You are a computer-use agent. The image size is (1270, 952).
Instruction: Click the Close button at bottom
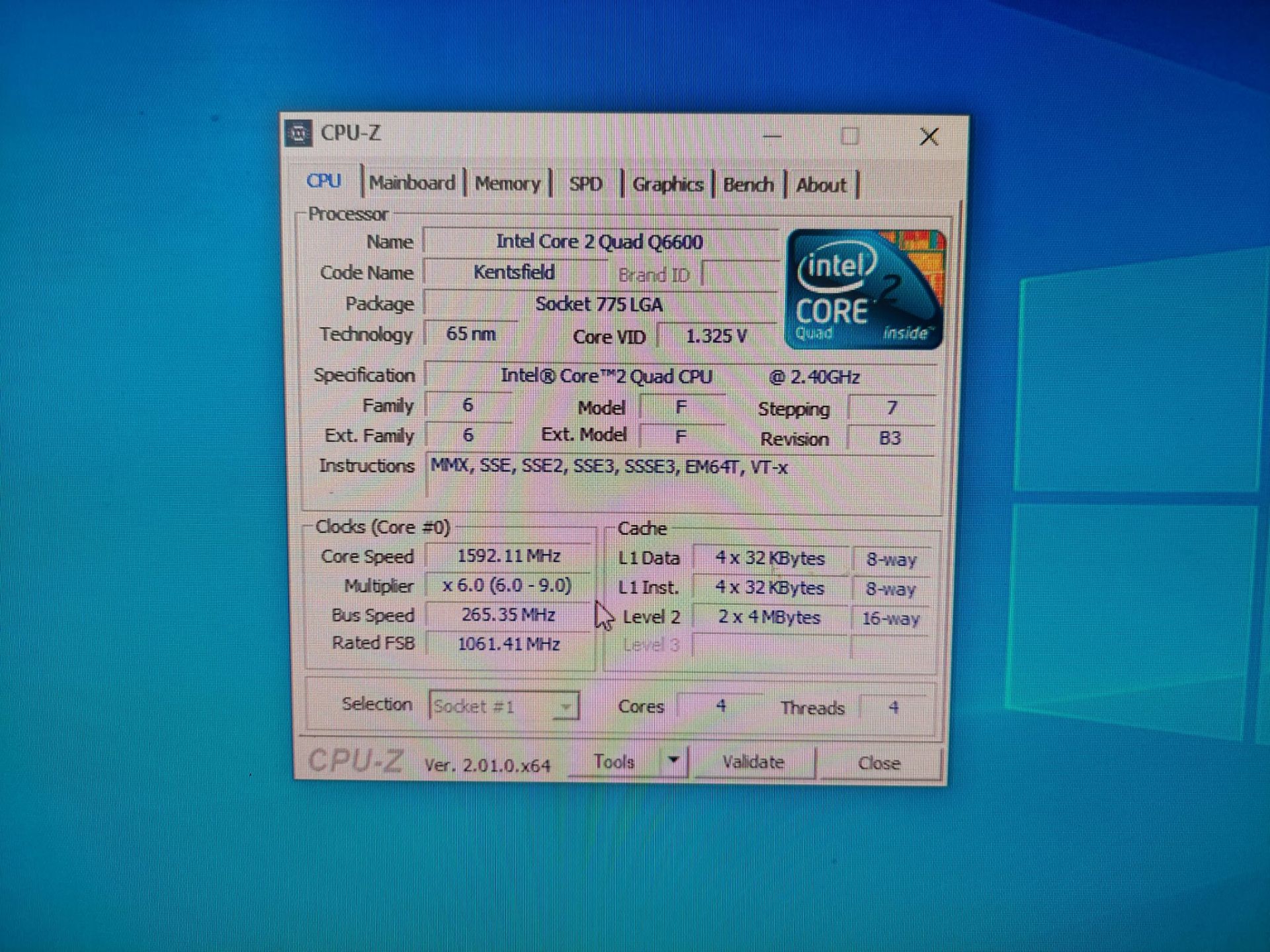tap(879, 764)
